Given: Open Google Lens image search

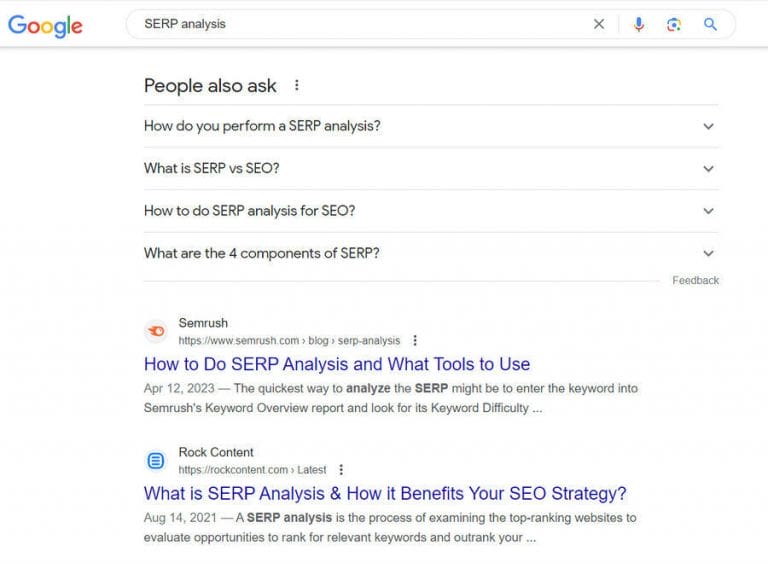Looking at the screenshot, I should 674,24.
